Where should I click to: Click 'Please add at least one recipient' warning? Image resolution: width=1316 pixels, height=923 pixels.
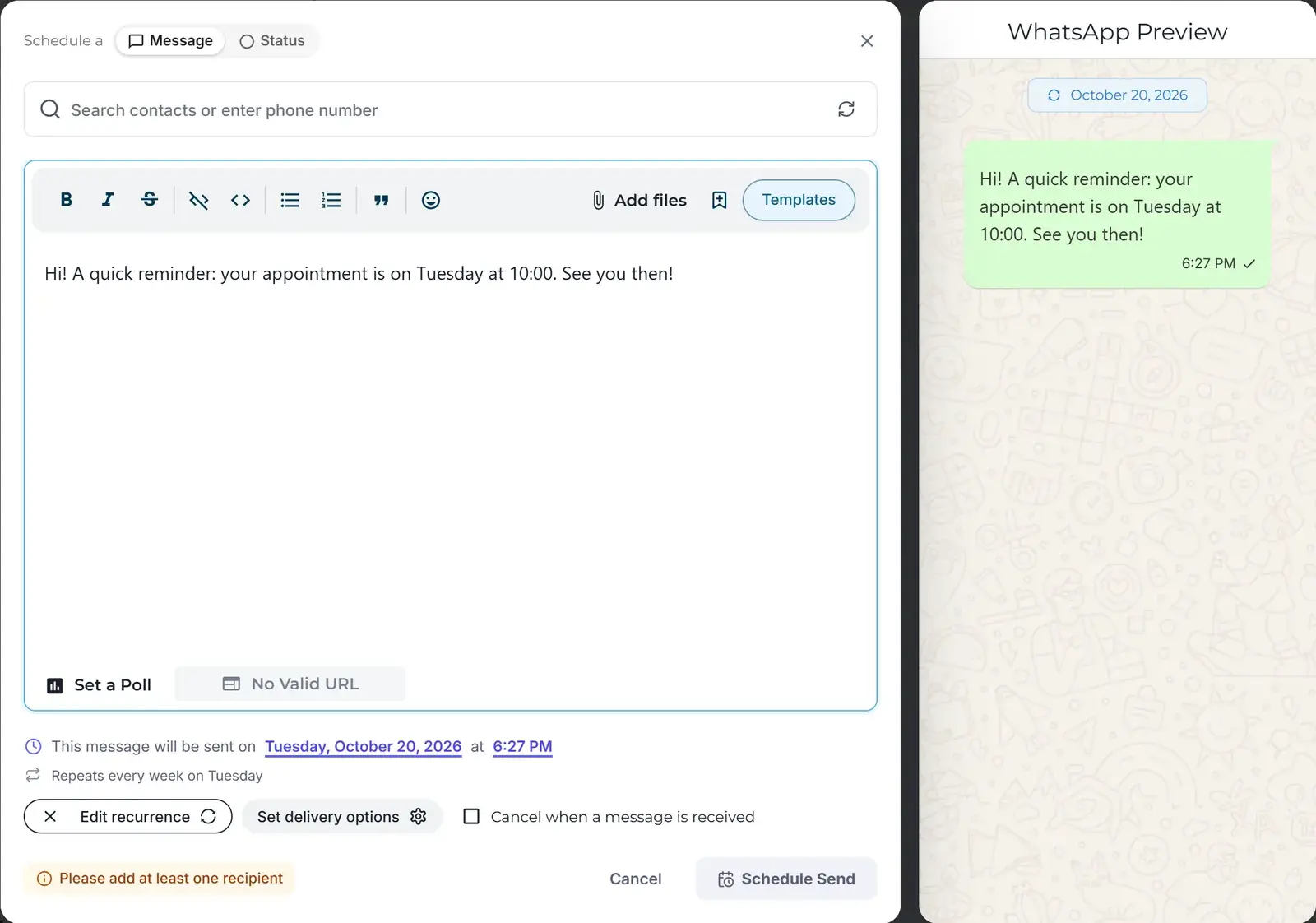[159, 879]
